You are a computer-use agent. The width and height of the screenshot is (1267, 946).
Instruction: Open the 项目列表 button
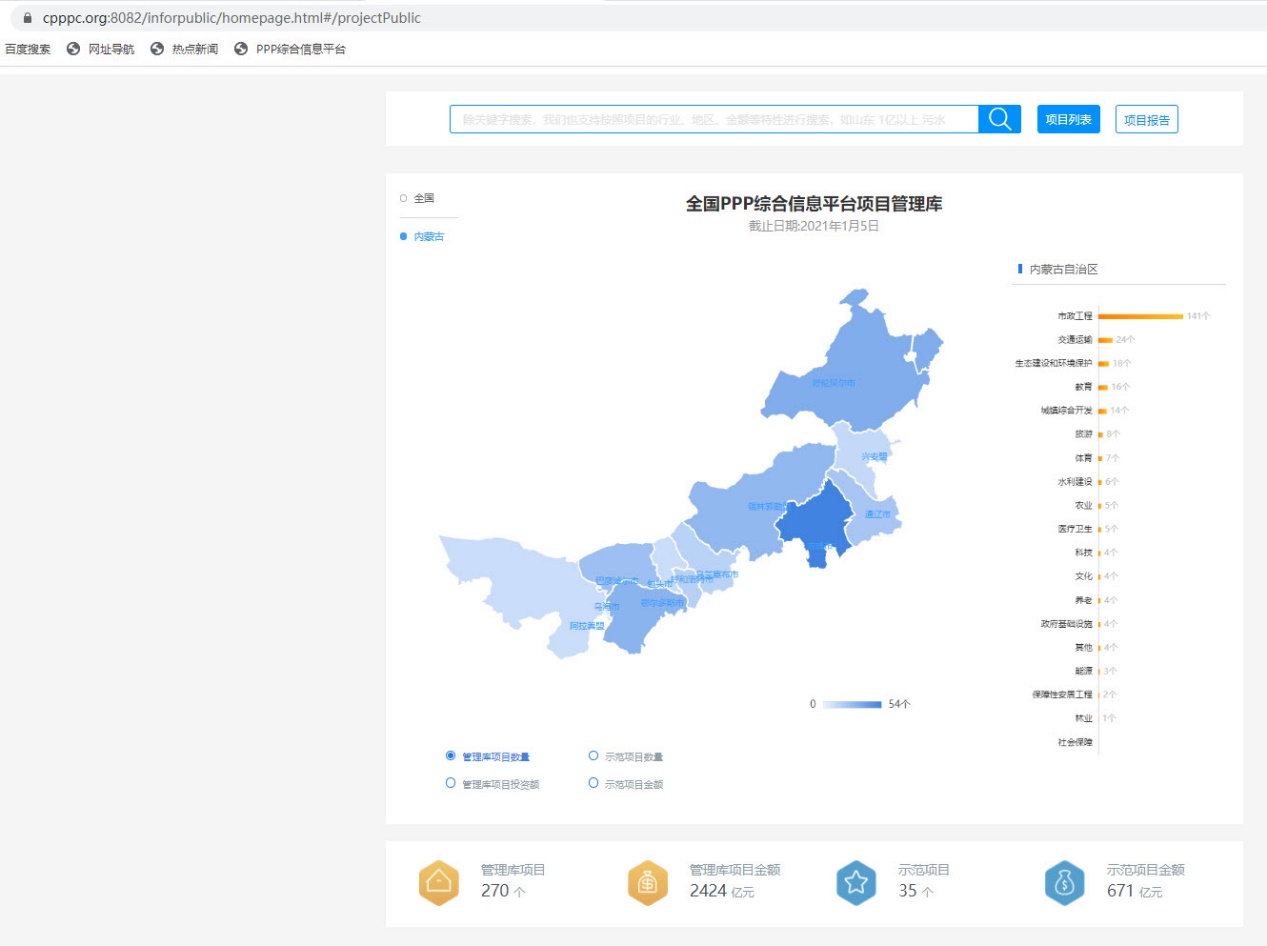1068,119
